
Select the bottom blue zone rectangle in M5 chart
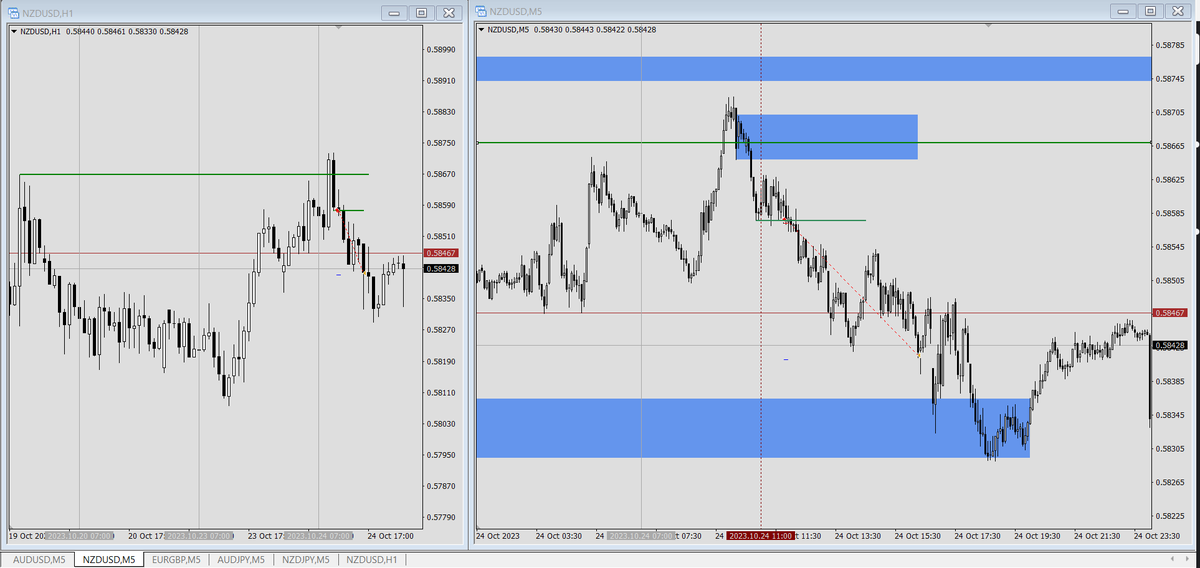point(752,428)
